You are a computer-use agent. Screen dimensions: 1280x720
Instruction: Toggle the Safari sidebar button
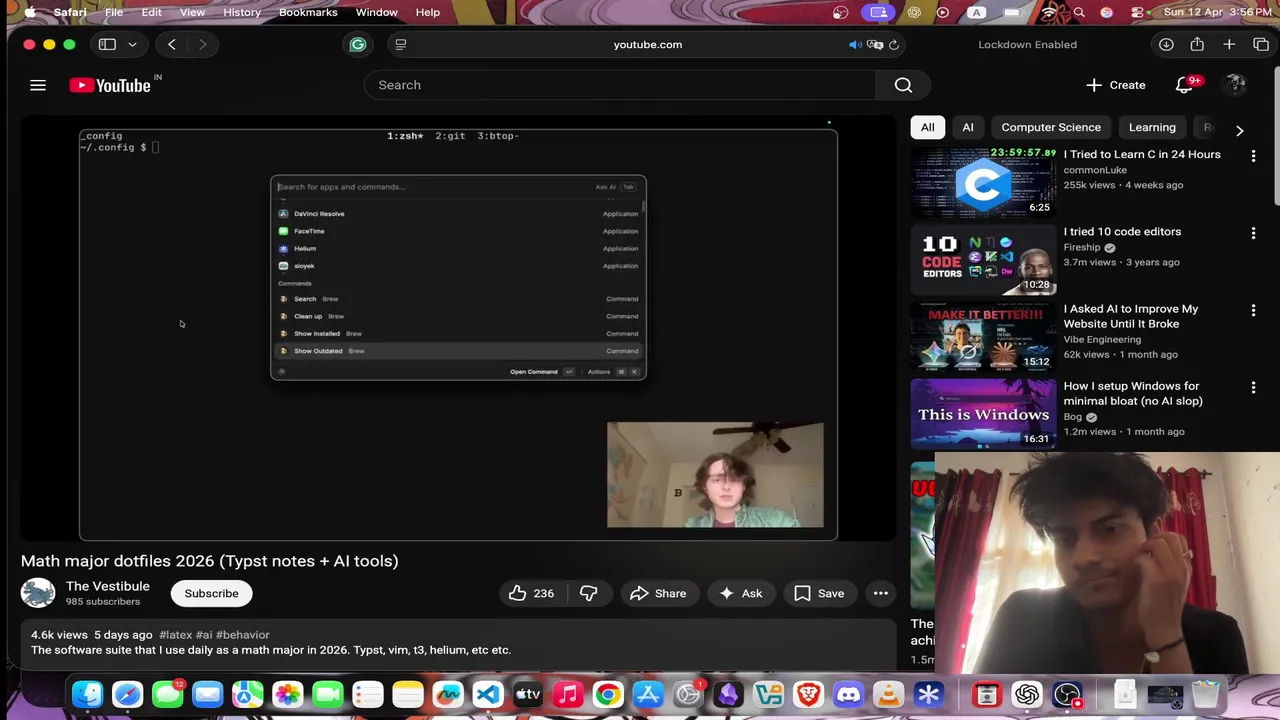point(107,44)
